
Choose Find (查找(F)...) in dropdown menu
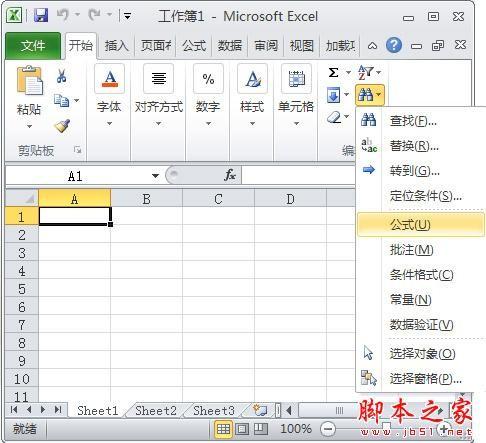click(x=421, y=121)
